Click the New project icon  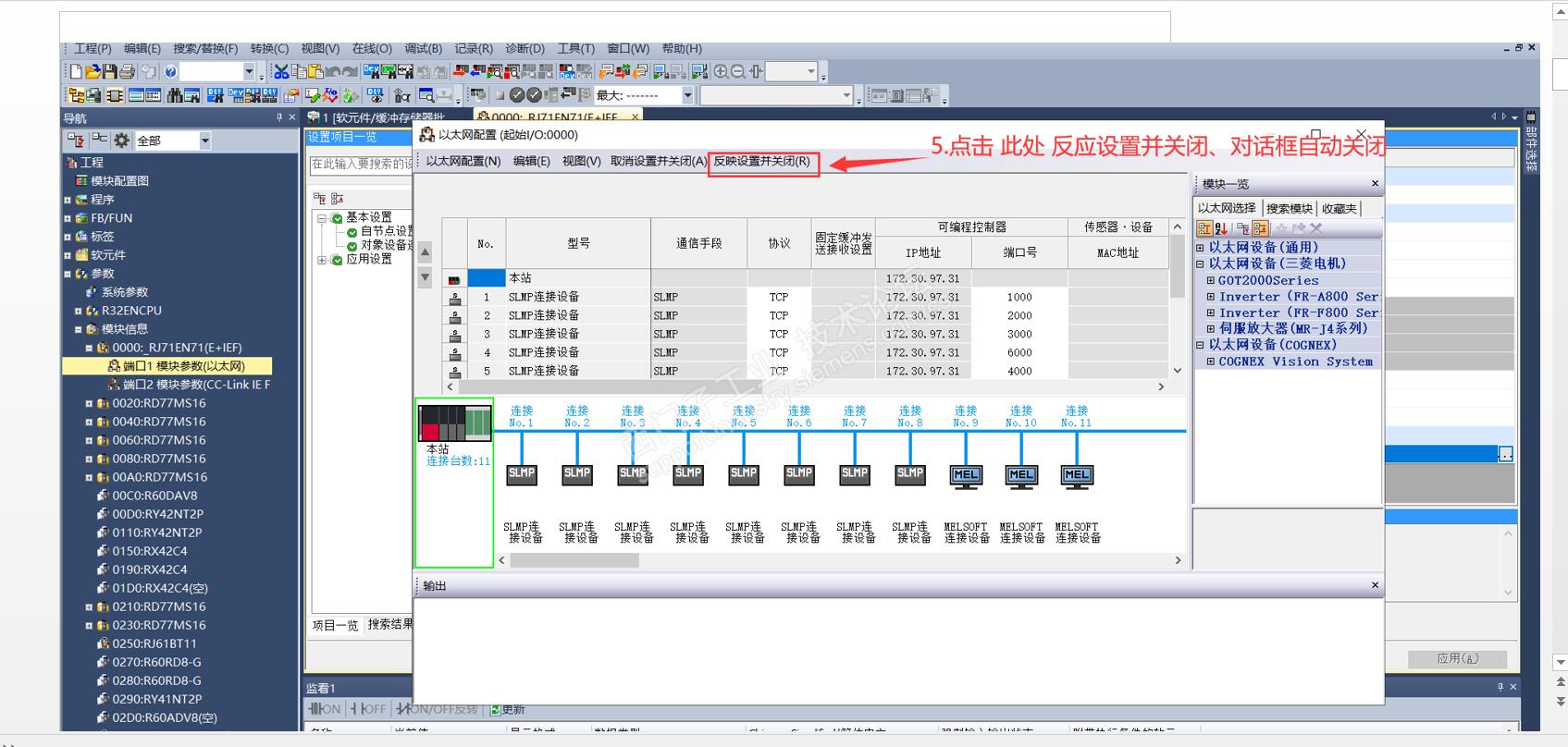pos(76,71)
